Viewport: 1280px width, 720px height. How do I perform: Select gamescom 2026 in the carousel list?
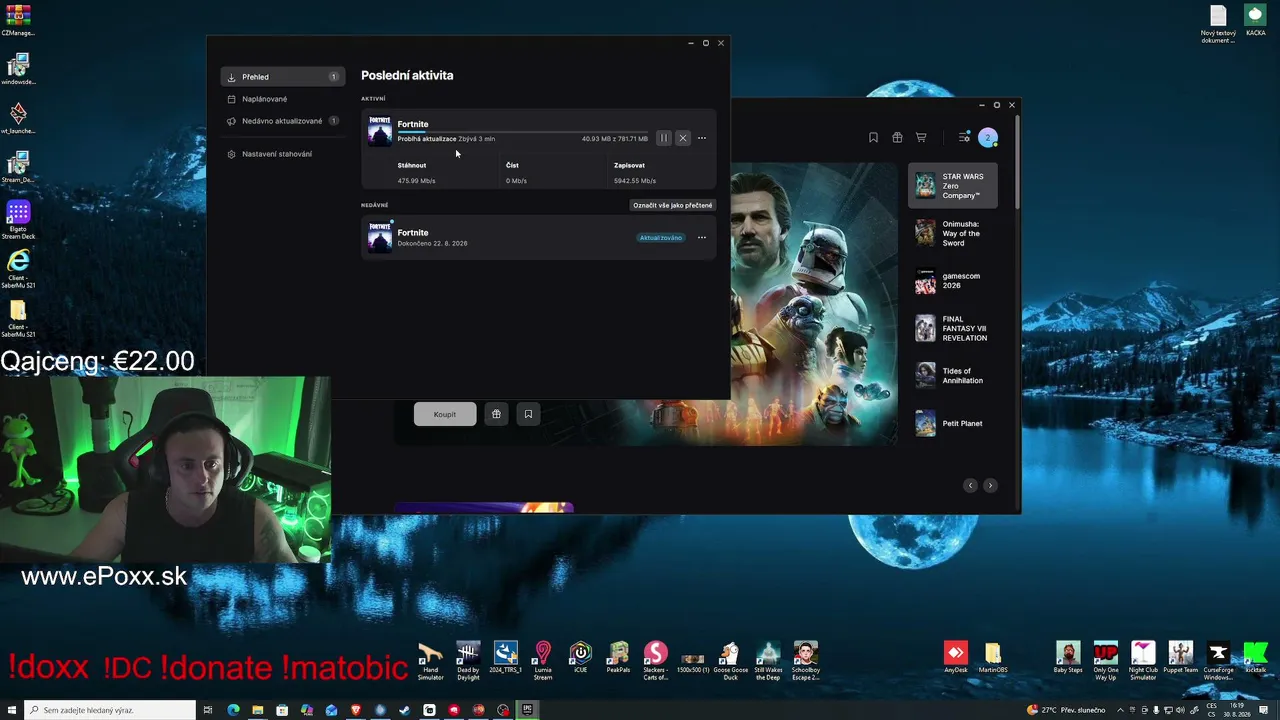[953, 281]
